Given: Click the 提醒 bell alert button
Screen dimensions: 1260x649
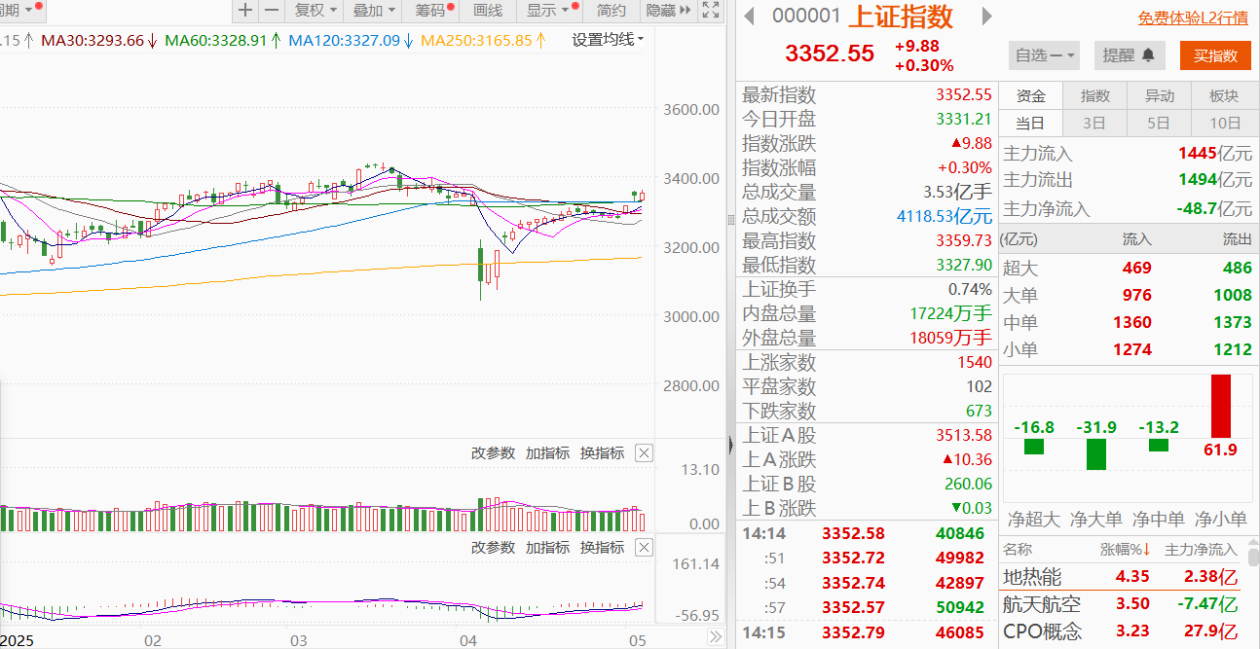Looking at the screenshot, I should [x=1129, y=55].
